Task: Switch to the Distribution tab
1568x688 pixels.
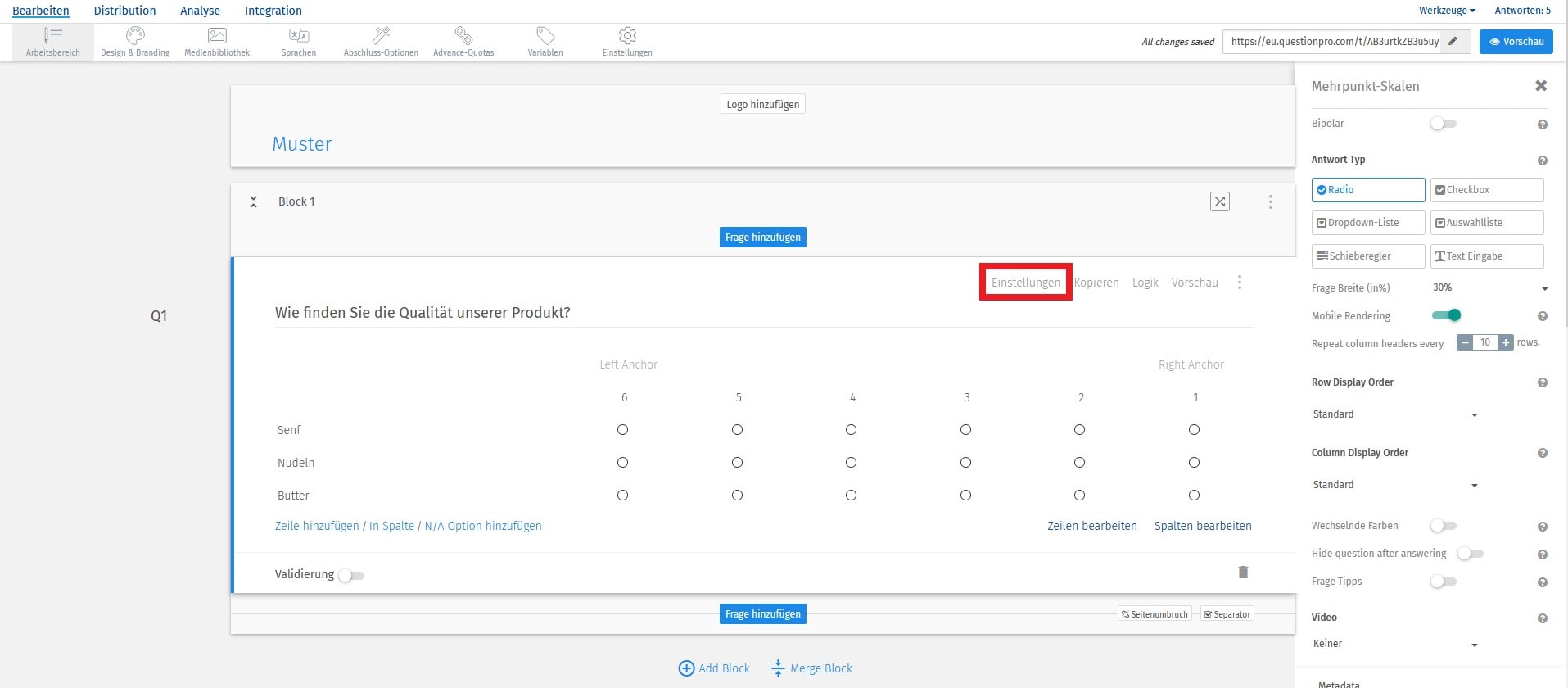Action: 124,11
